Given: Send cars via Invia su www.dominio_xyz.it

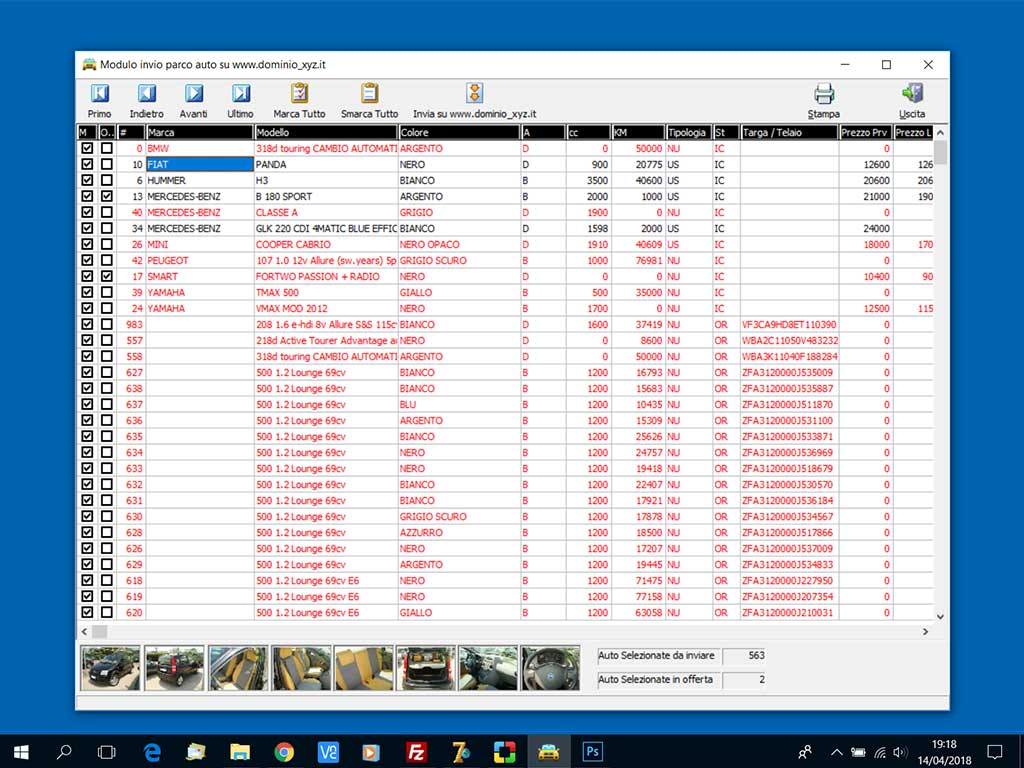Looking at the screenshot, I should click(x=474, y=101).
